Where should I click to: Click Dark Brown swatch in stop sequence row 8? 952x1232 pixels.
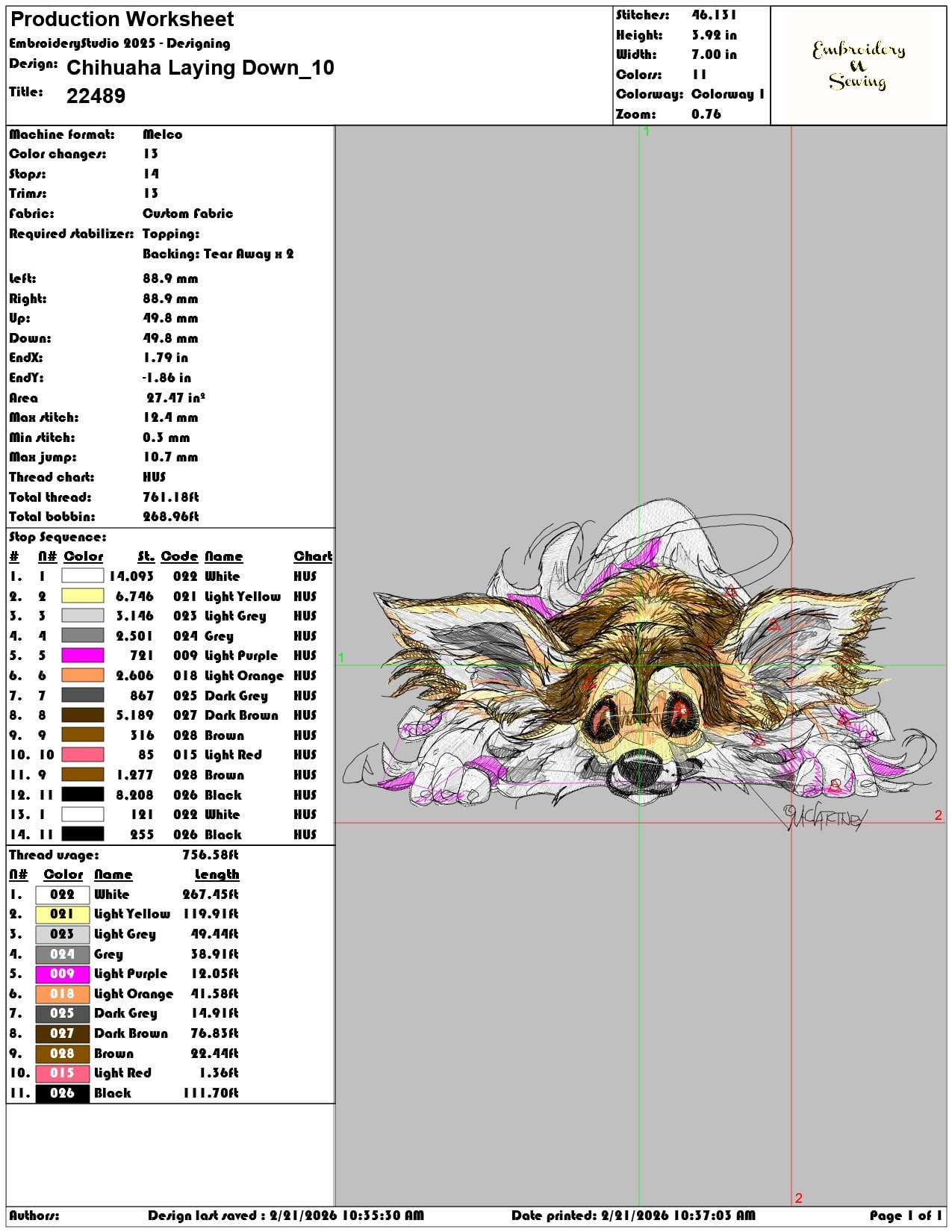click(x=82, y=715)
